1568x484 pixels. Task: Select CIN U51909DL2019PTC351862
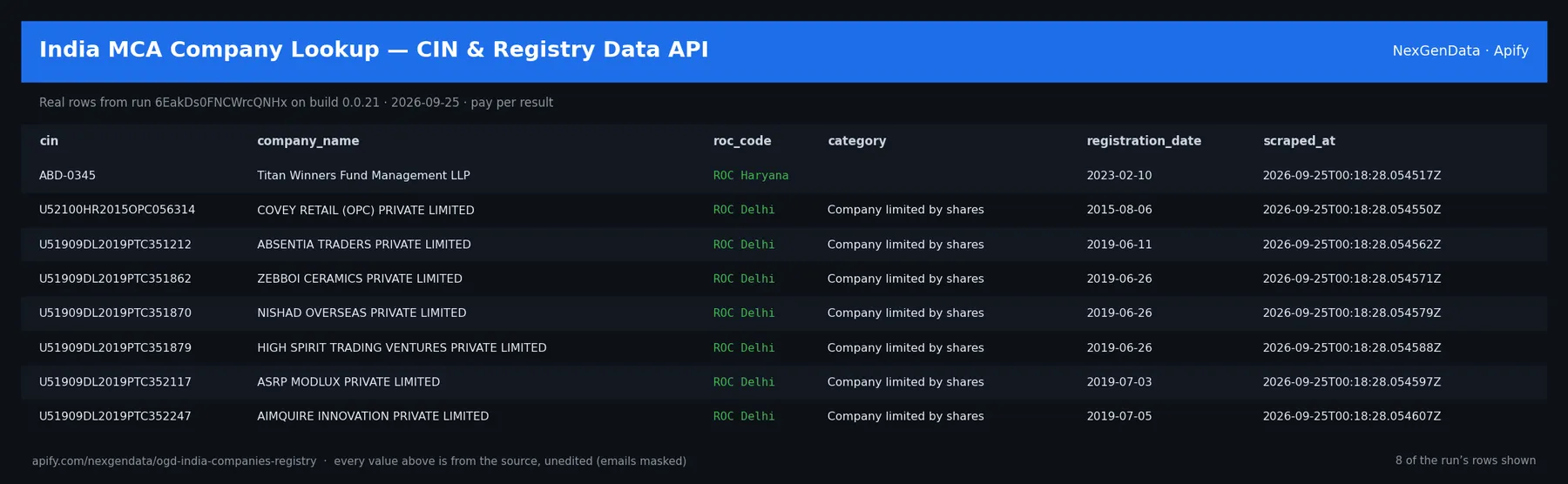[x=115, y=279]
